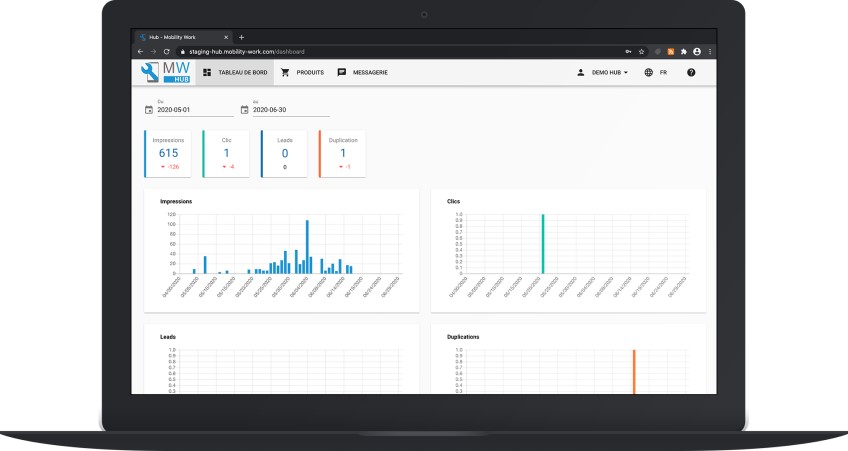
Task: Click the orange bar in Duplications chart
Action: pos(634,372)
